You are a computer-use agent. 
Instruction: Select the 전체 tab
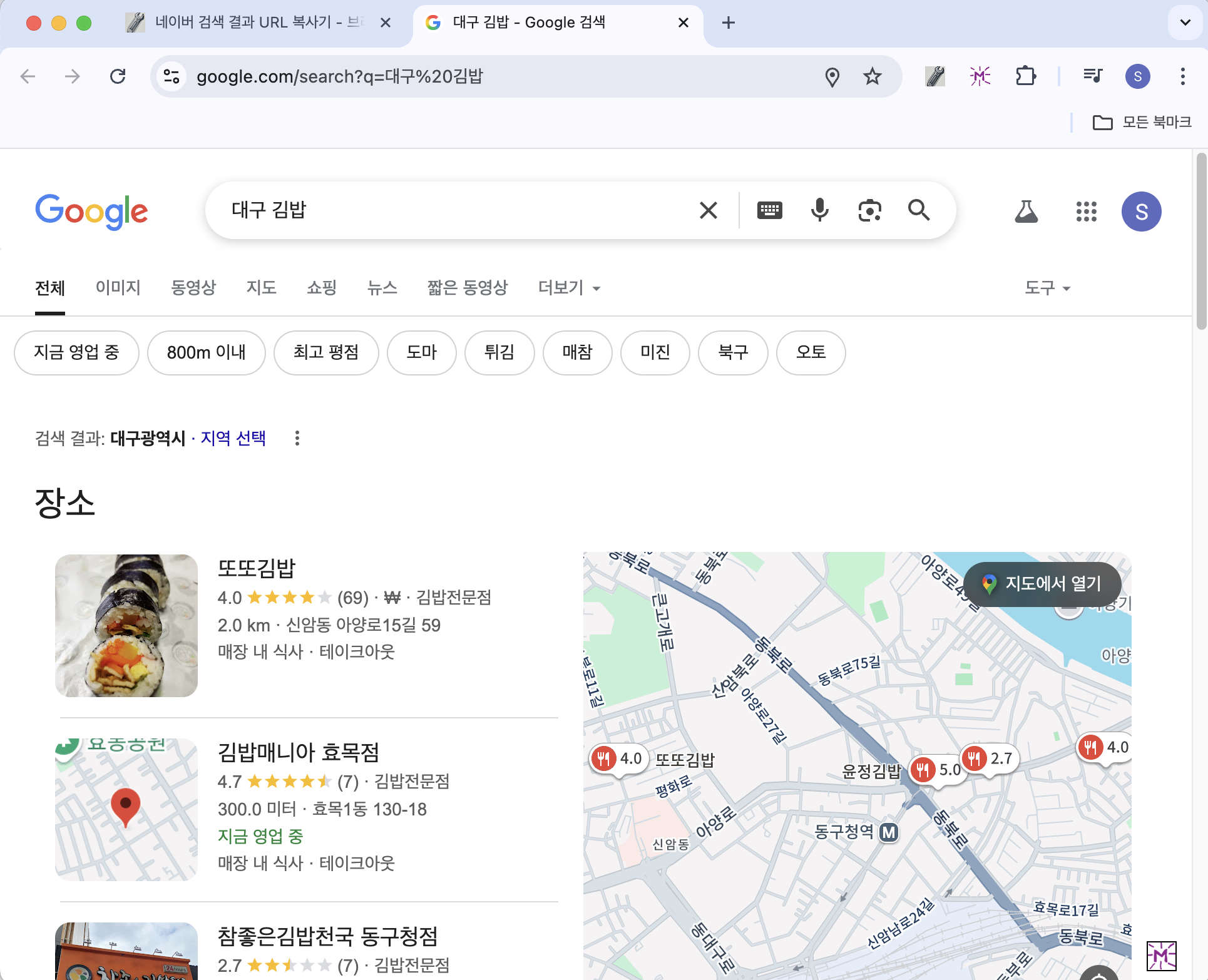[50, 288]
